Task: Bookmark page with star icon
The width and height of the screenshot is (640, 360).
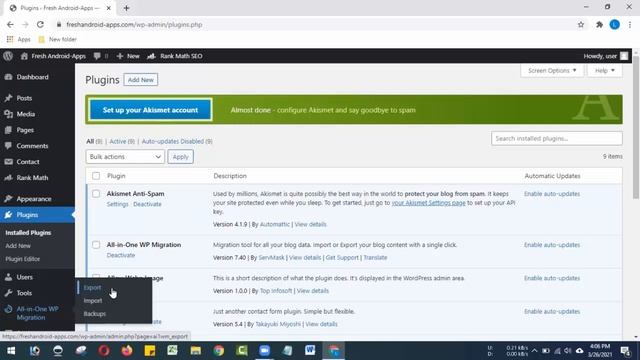Action: pyautogui.click(x=581, y=24)
